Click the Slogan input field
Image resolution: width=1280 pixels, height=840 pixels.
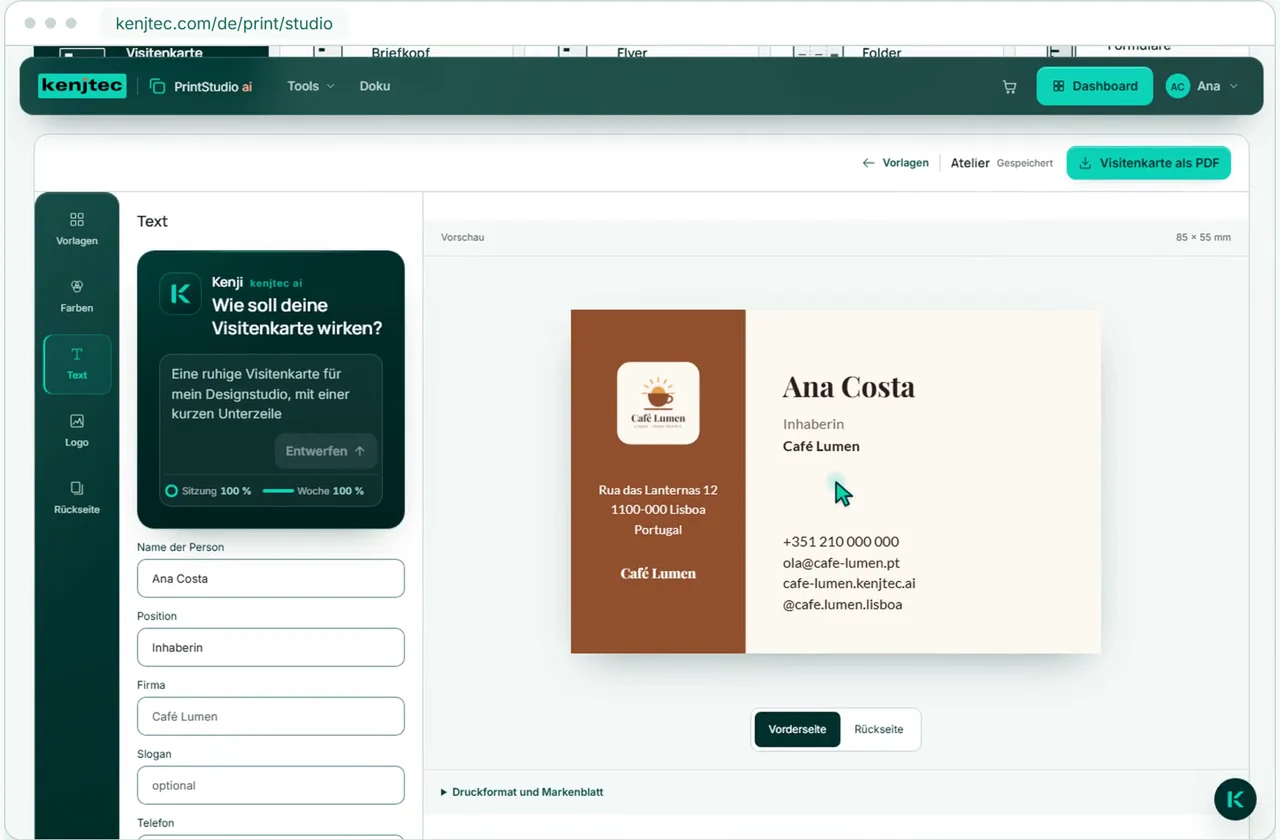click(271, 785)
